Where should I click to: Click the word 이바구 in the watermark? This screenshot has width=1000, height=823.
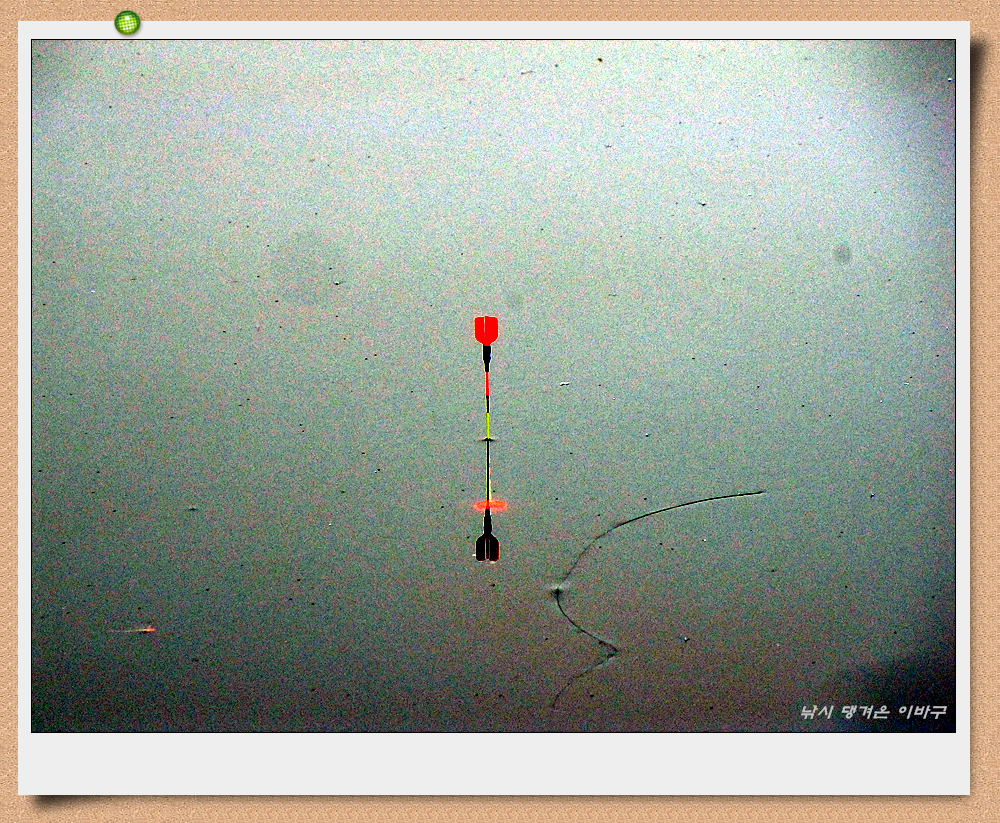point(921,712)
